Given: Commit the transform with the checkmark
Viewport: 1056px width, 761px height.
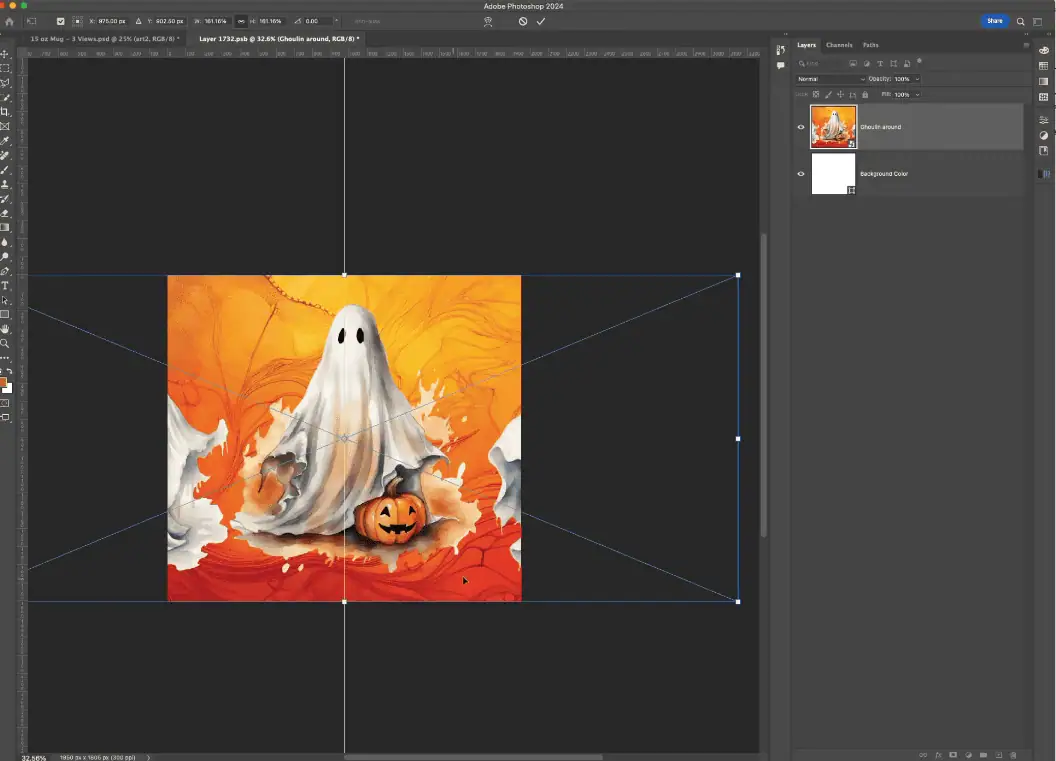Looking at the screenshot, I should coord(541,21).
